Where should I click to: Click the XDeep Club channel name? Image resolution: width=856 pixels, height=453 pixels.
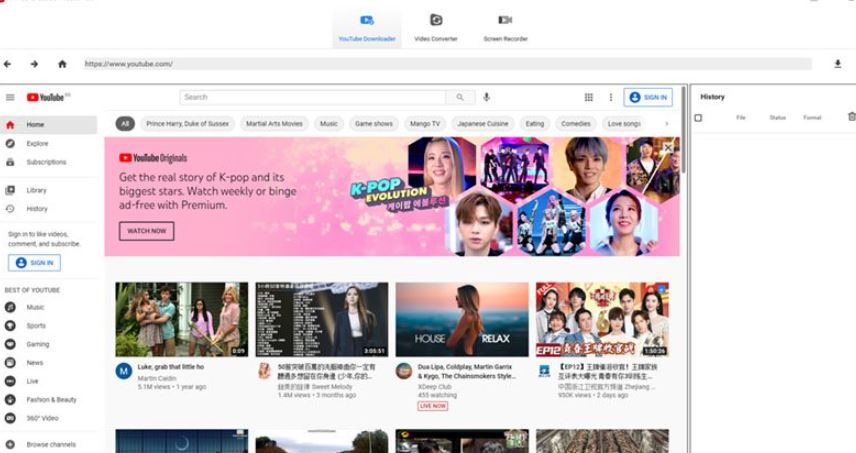tap(435, 386)
